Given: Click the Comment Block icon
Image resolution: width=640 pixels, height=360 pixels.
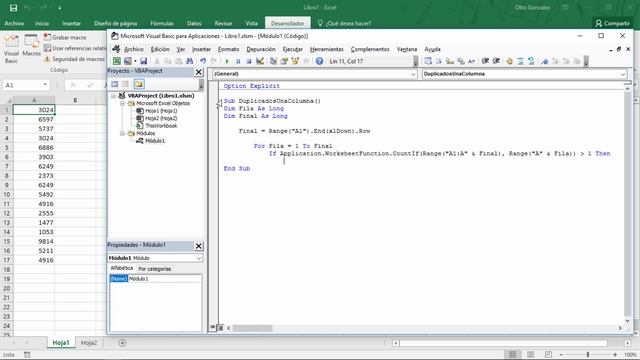Looking at the screenshot, I should tap(520, 61).
